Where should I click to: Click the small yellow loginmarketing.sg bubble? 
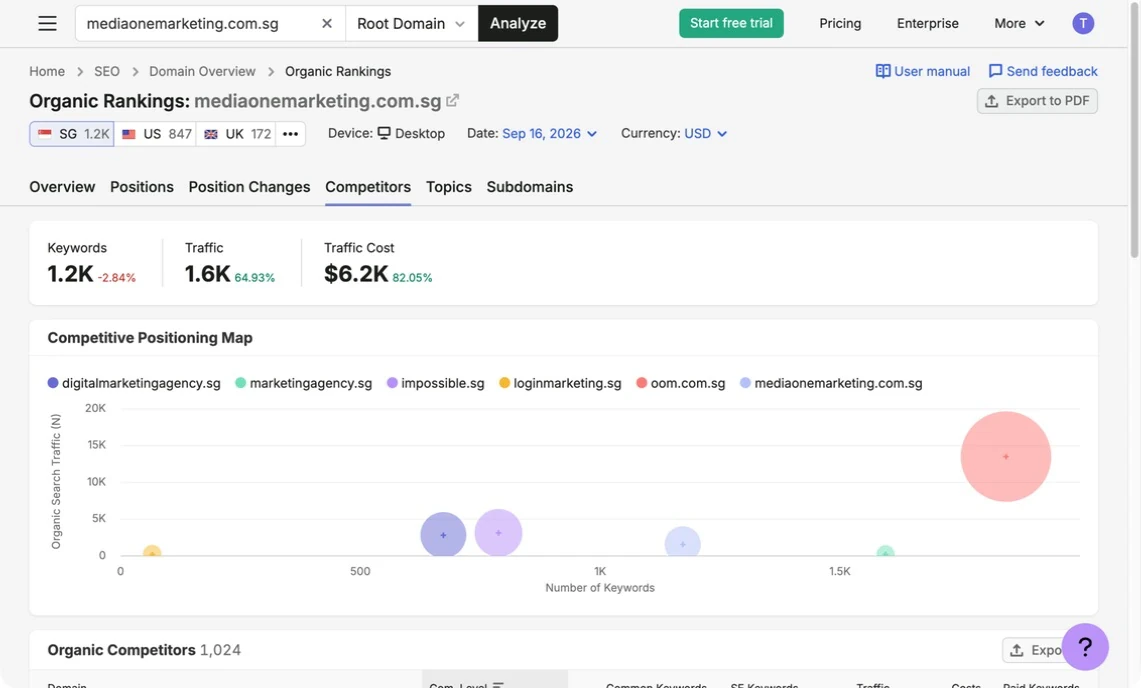click(151, 552)
